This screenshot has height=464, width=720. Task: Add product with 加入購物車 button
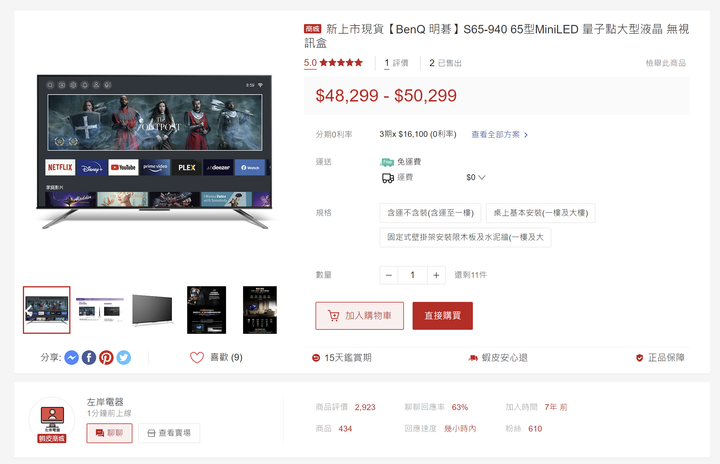(360, 316)
